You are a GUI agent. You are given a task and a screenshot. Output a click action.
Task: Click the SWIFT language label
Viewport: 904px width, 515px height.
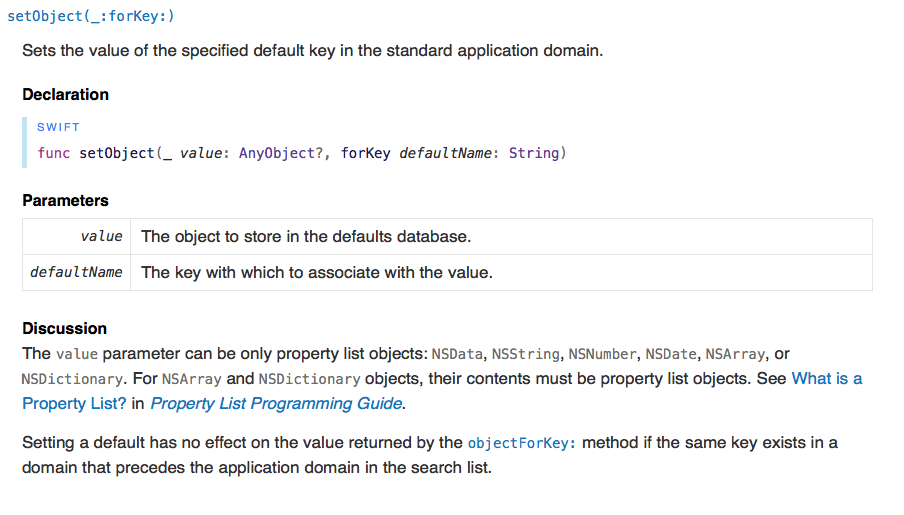click(58, 127)
